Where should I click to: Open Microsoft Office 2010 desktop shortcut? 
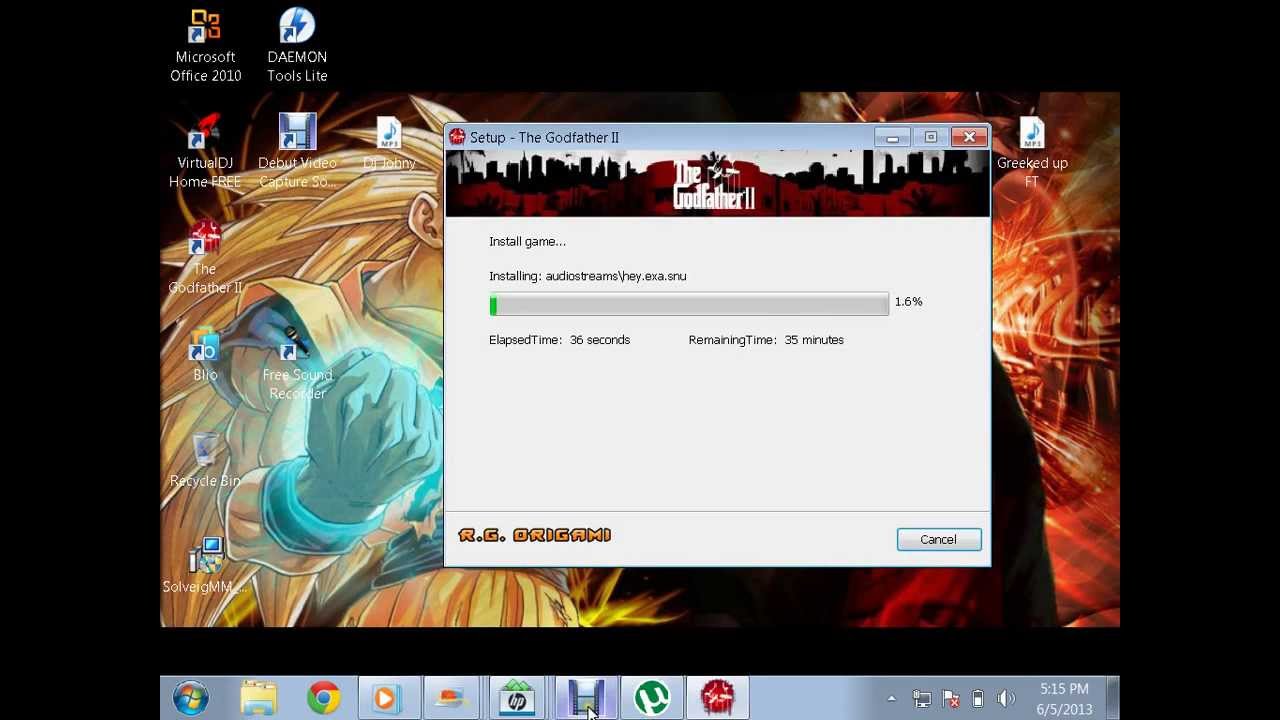[205, 45]
